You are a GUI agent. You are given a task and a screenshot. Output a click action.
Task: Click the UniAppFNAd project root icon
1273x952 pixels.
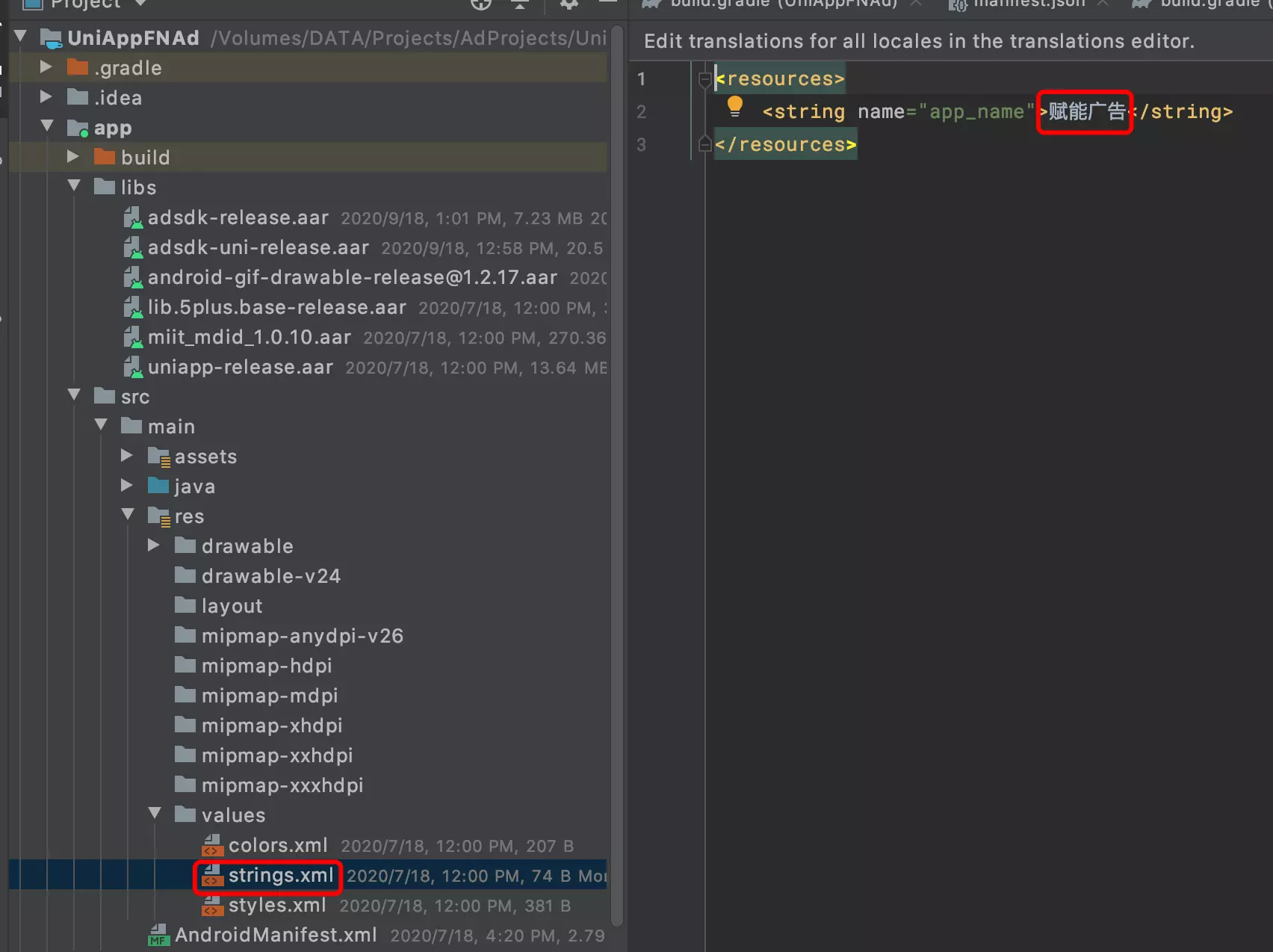[x=51, y=38]
